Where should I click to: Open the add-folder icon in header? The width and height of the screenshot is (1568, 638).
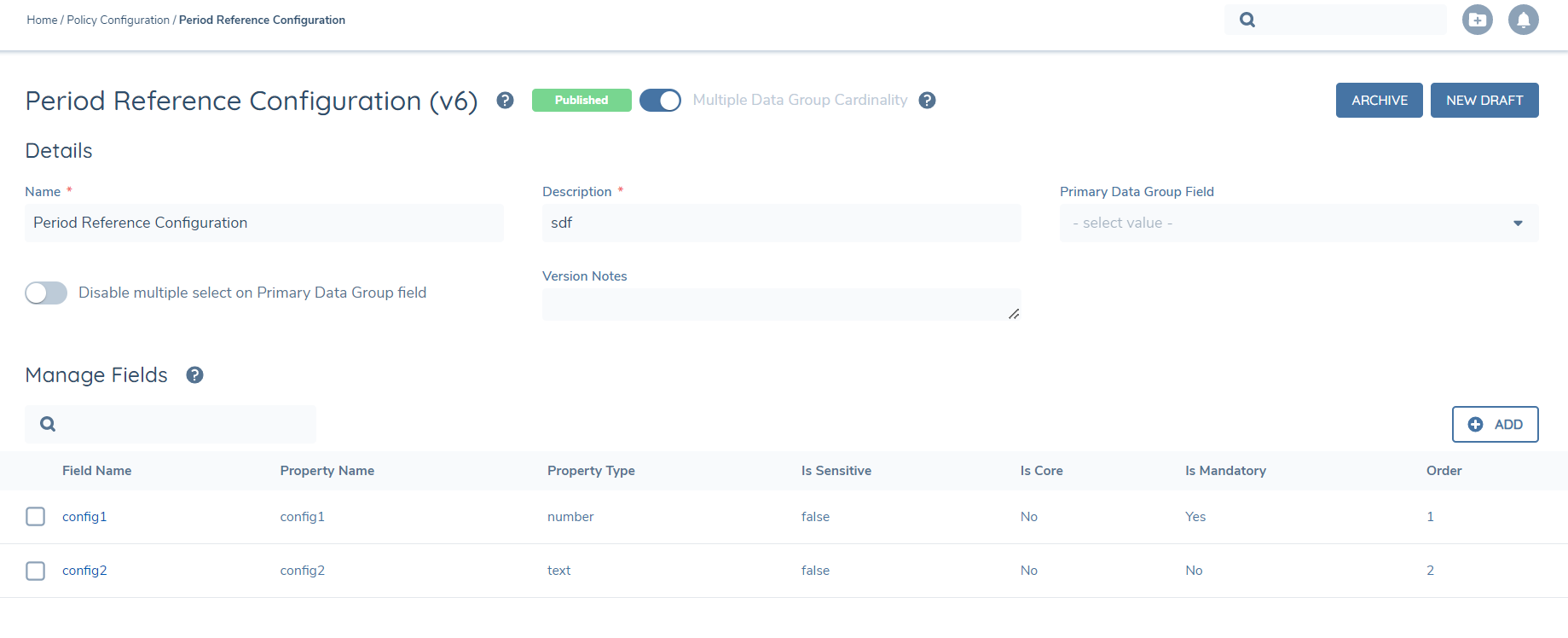click(1477, 20)
